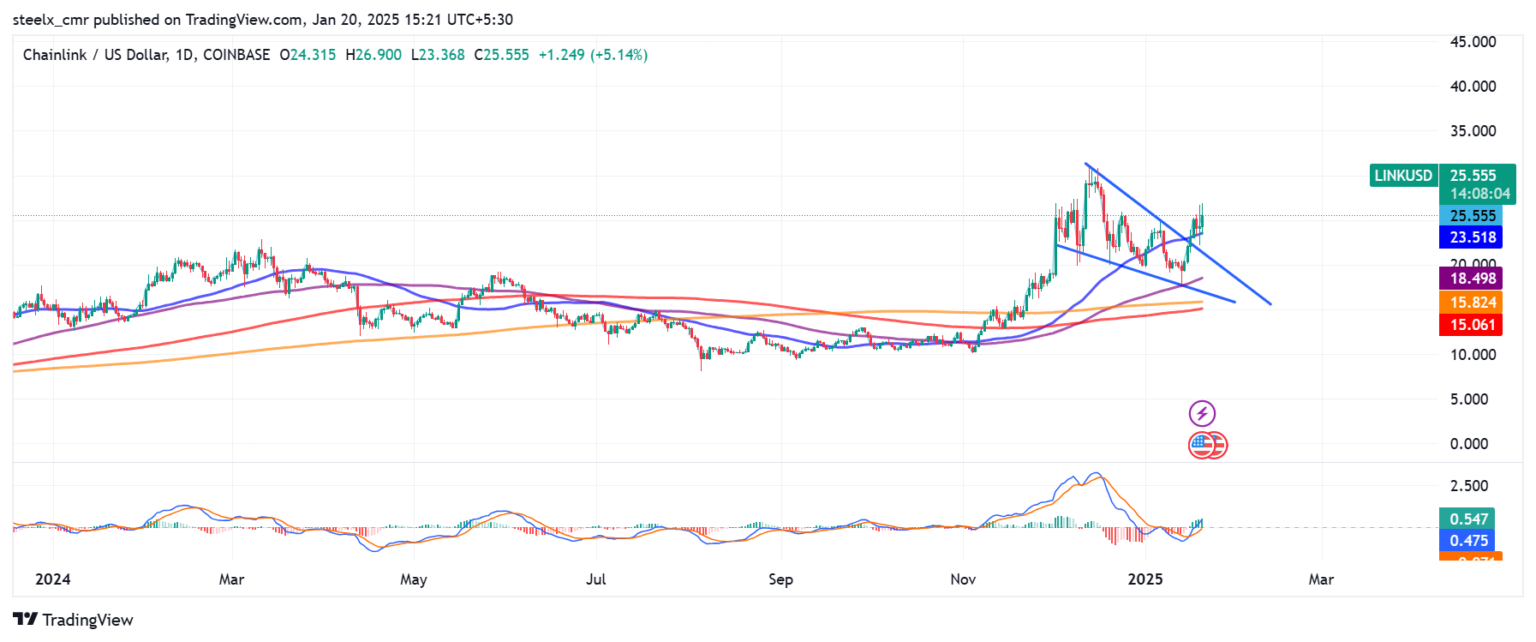Click the blue 0.475 signal line label

click(1467, 540)
